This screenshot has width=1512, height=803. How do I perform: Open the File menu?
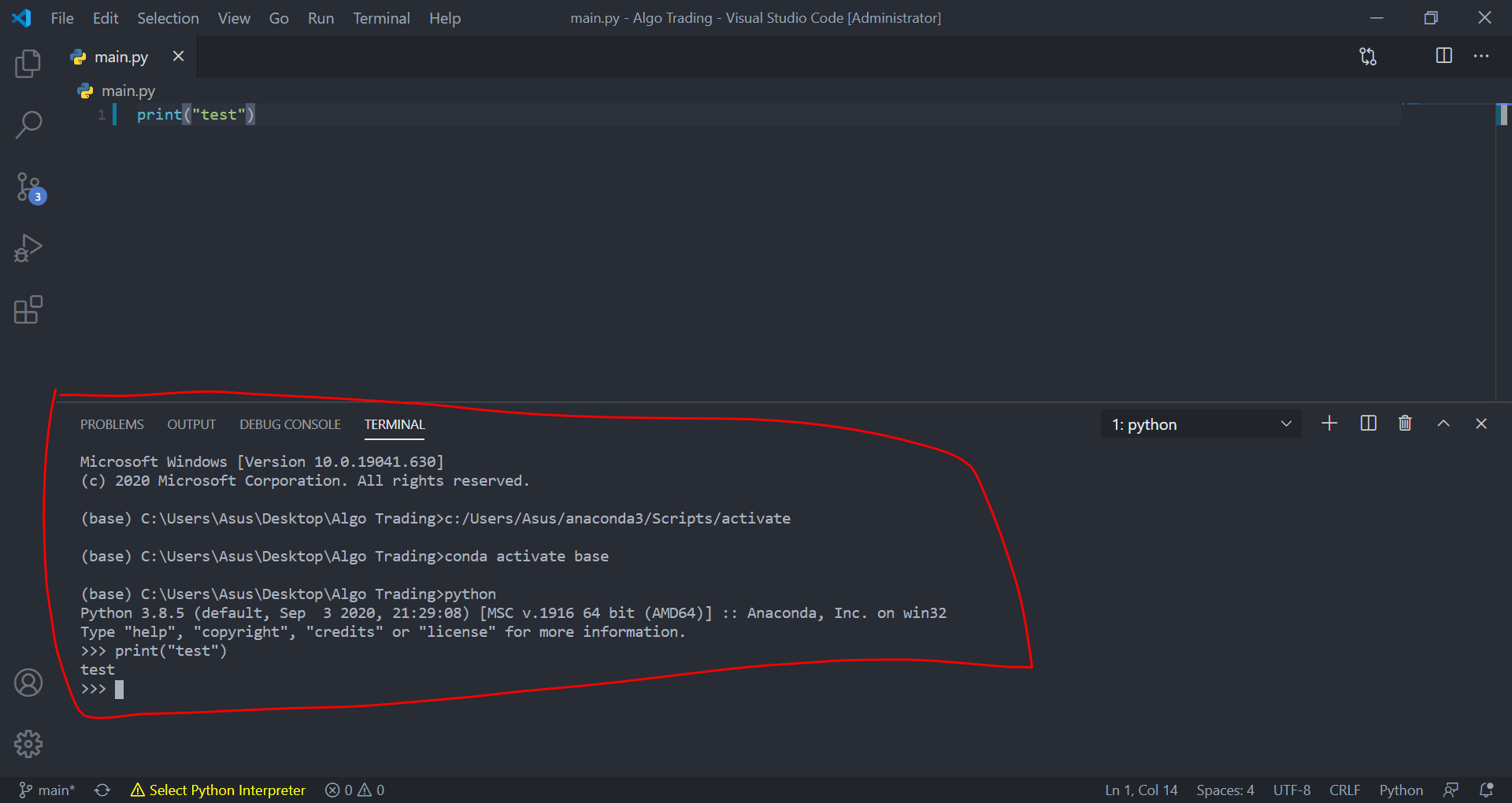[x=62, y=17]
